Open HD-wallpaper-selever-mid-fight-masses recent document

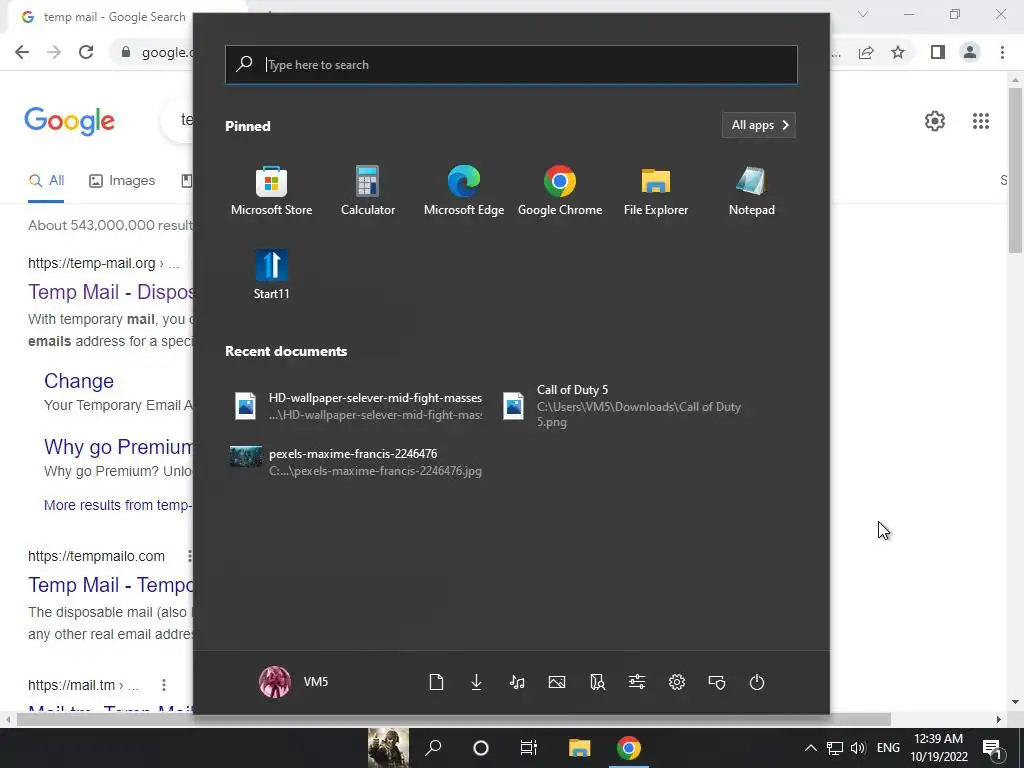click(358, 406)
